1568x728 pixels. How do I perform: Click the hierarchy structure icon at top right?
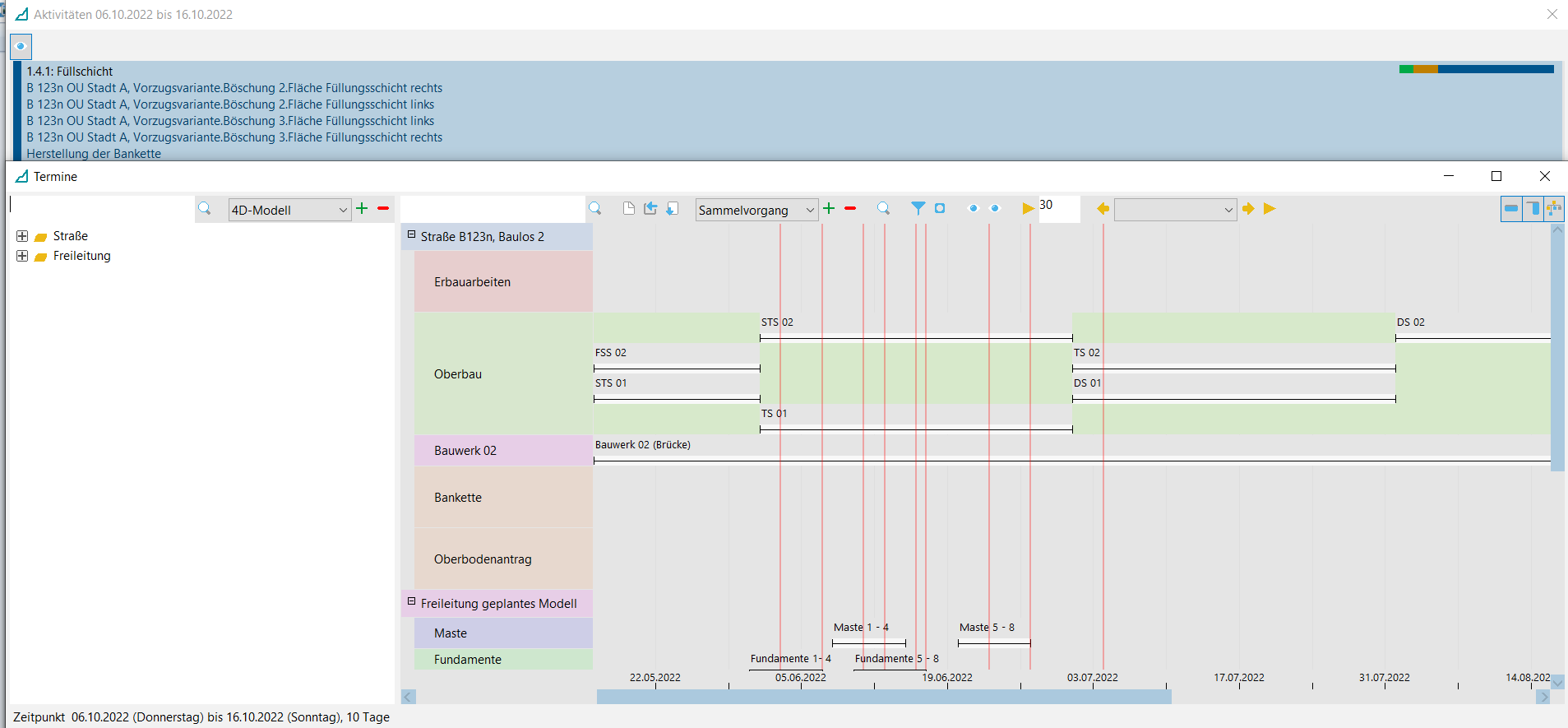pos(1553,209)
